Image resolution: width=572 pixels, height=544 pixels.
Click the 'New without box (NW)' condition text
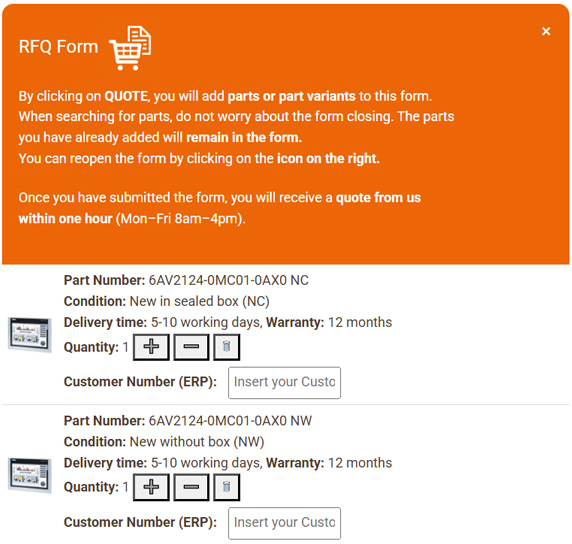pos(197,442)
